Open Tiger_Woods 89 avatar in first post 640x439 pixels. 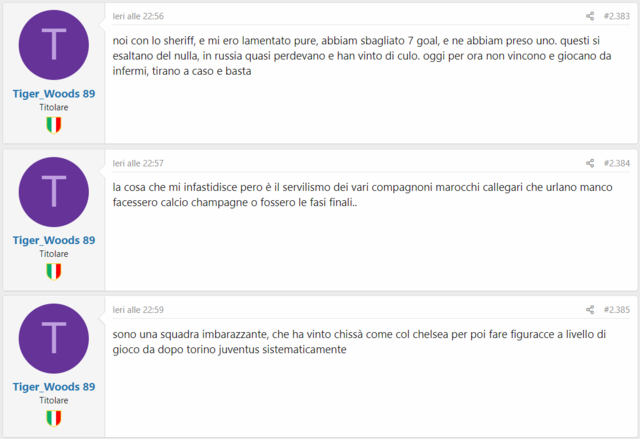pos(54,45)
